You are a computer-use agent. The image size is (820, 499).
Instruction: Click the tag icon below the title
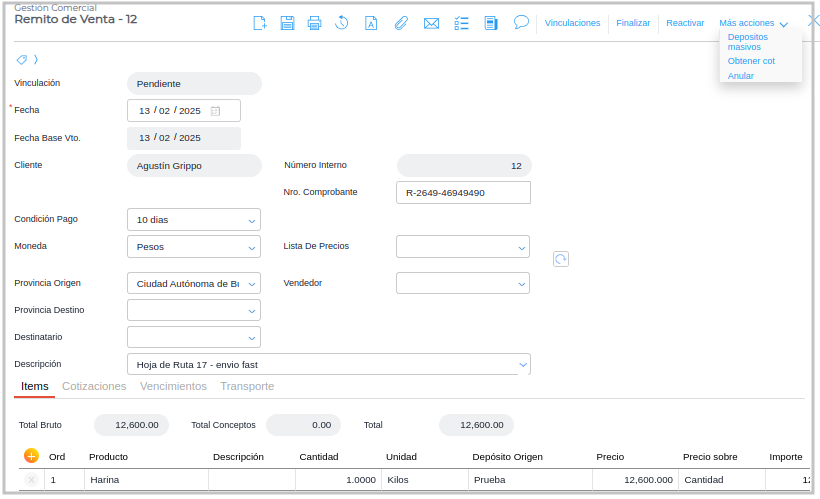(22, 60)
